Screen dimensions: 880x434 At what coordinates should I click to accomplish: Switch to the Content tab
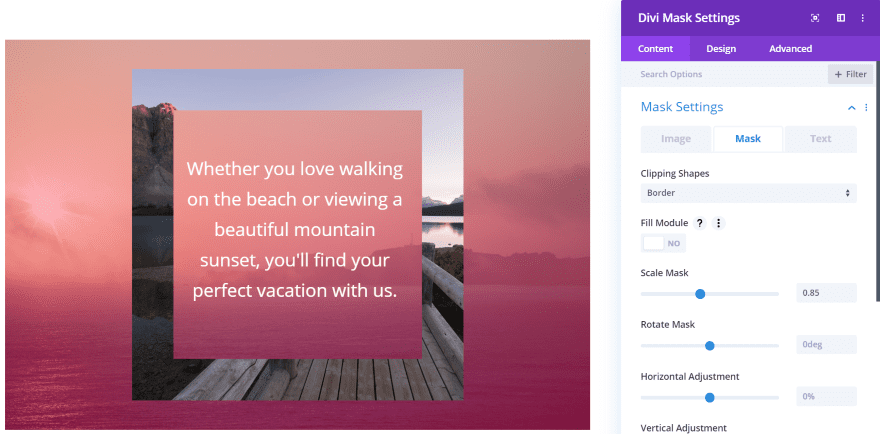(655, 49)
